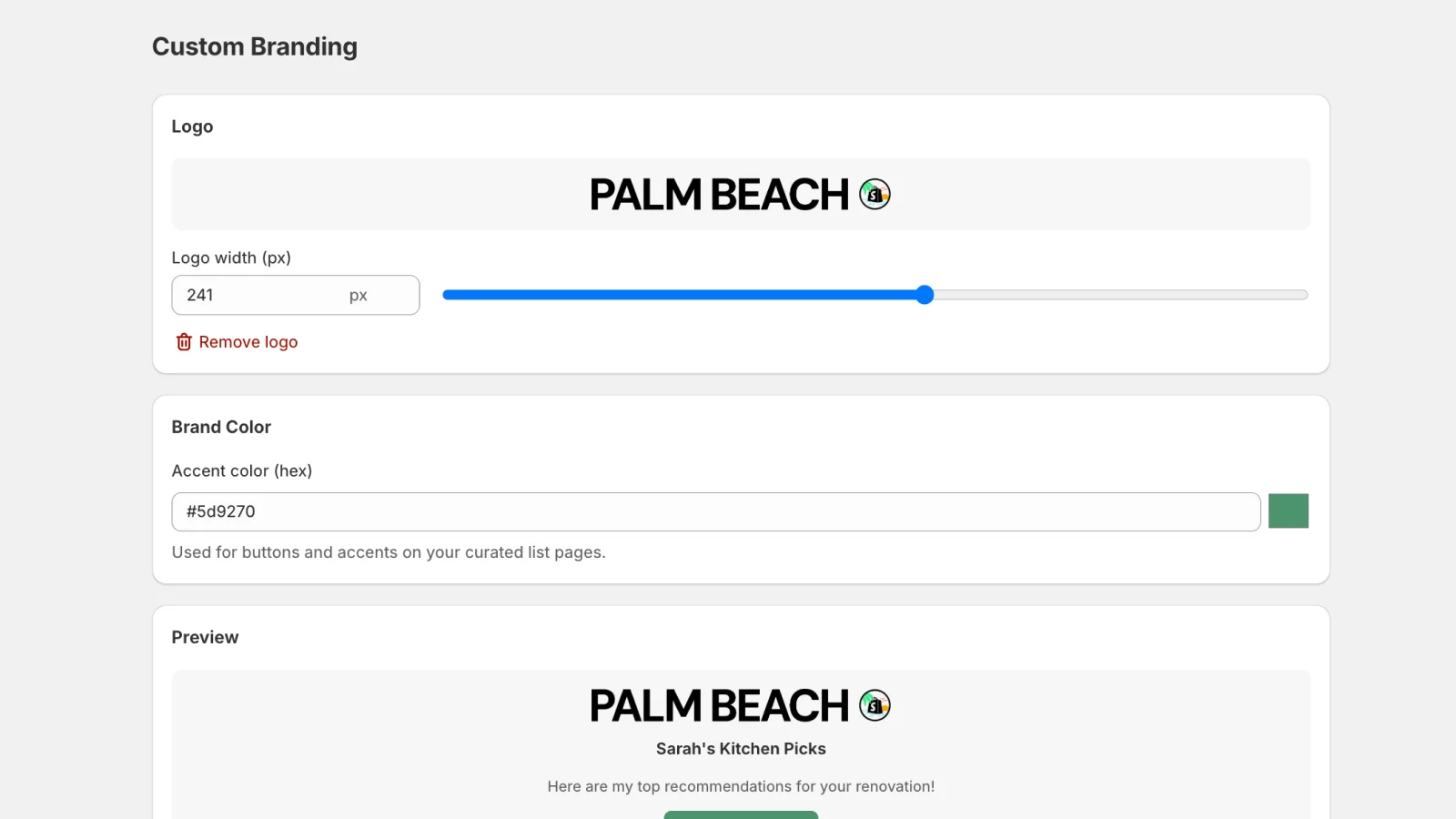Click the PALM BEACH wordmark in Preview

click(x=719, y=706)
